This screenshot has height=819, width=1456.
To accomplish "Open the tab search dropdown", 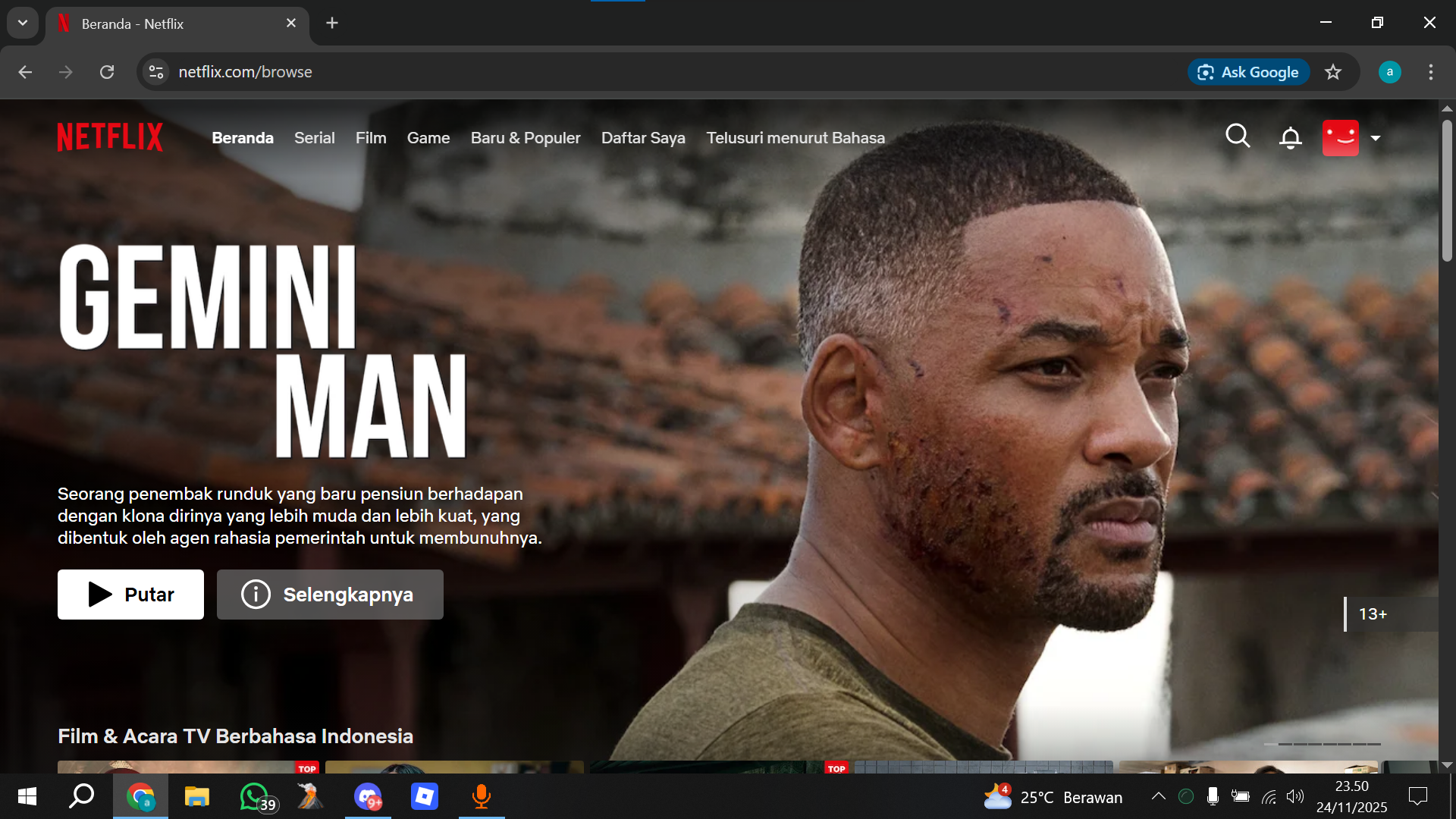I will (23, 23).
